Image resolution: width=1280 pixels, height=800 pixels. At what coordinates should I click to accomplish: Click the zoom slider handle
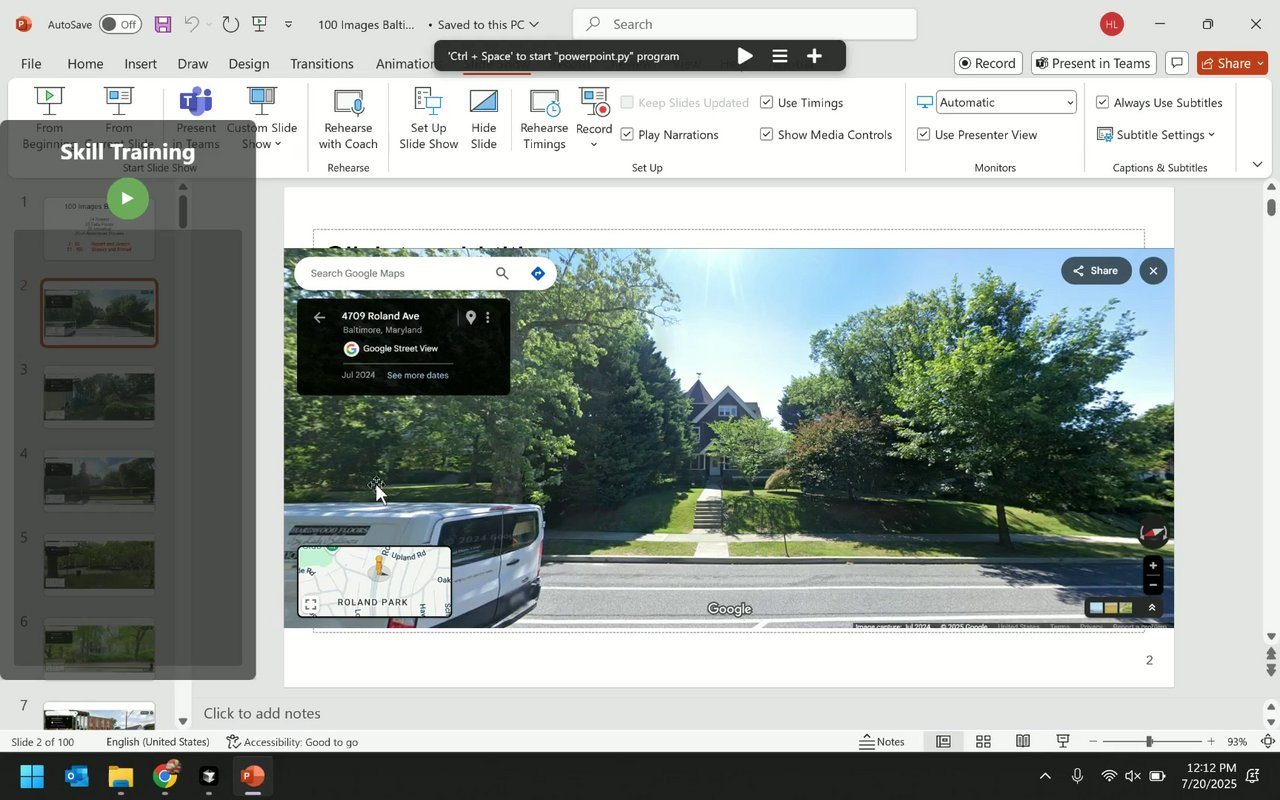(x=1149, y=741)
